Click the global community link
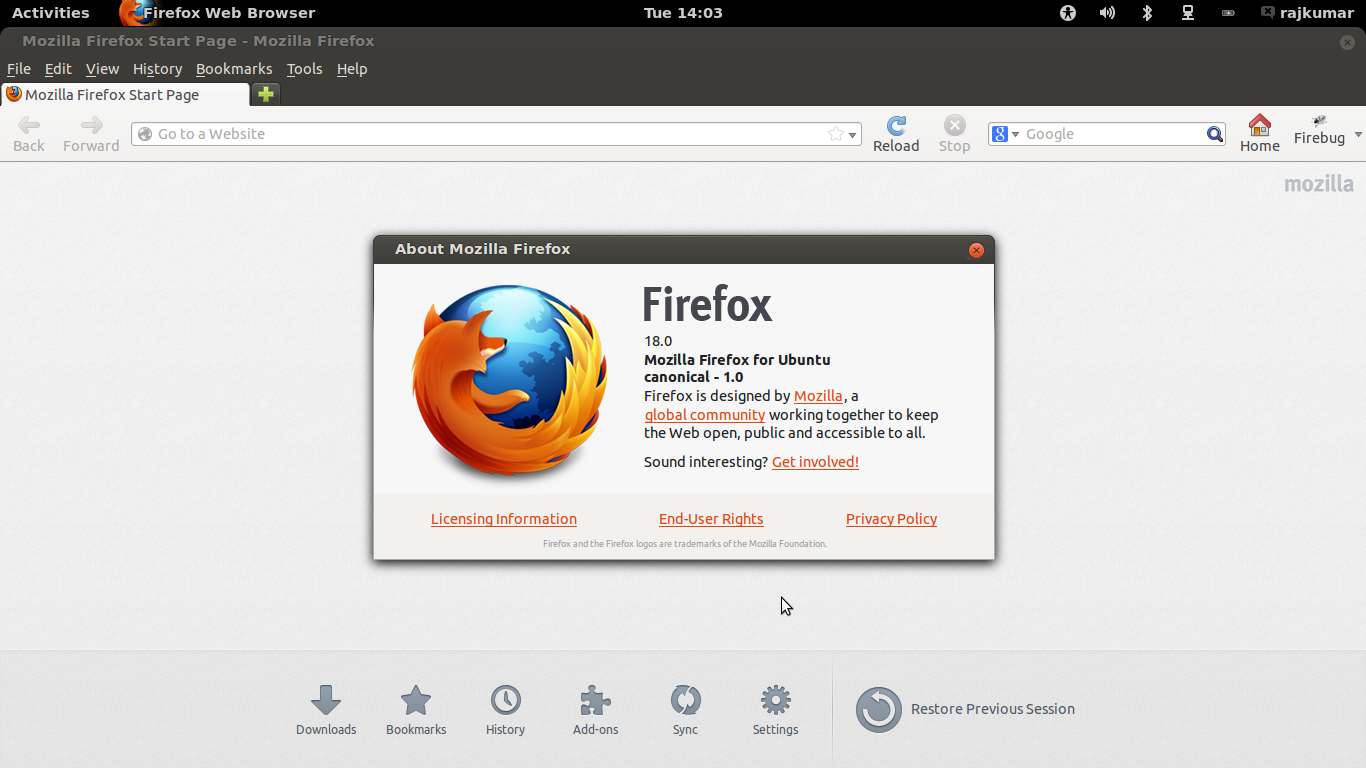The image size is (1366, 768). click(705, 414)
